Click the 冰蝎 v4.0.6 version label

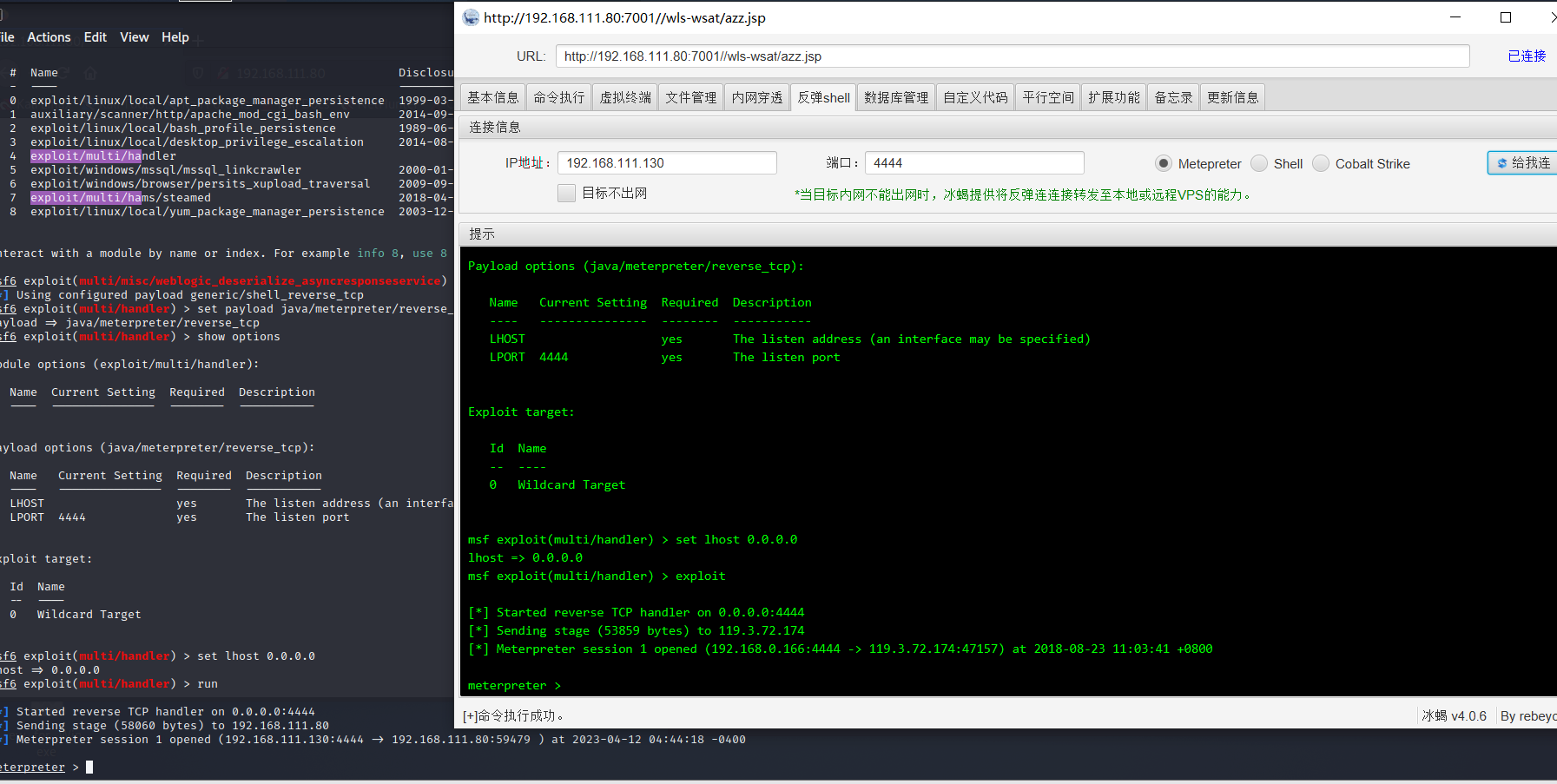[x=1455, y=715]
